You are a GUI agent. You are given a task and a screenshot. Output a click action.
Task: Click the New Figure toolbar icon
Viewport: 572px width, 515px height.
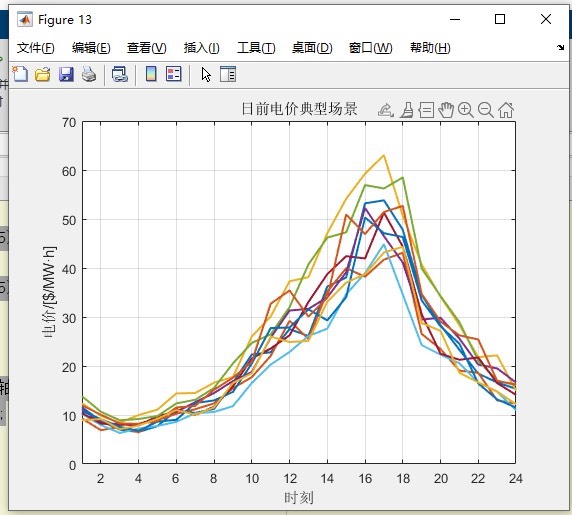pos(20,74)
